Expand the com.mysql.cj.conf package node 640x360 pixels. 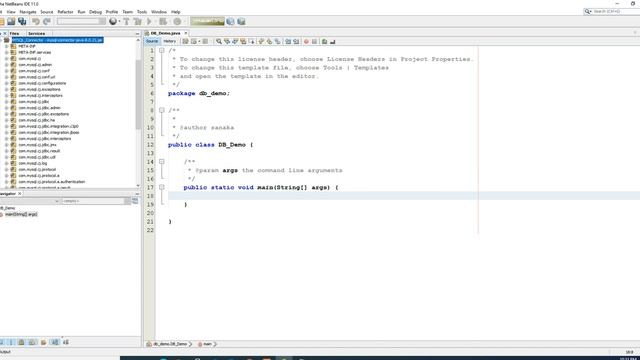(x=7, y=71)
